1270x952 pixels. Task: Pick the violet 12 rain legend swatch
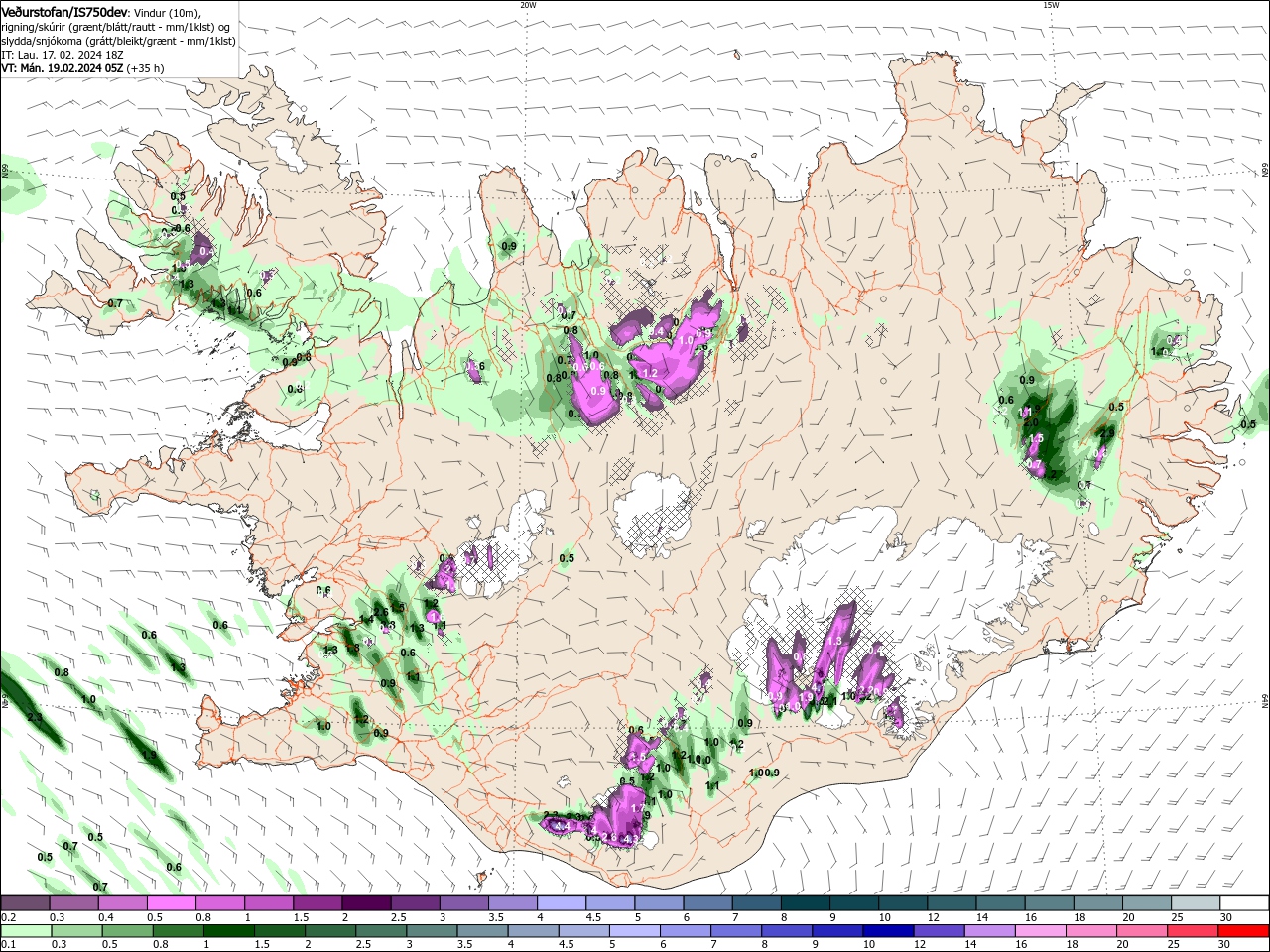tap(939, 931)
